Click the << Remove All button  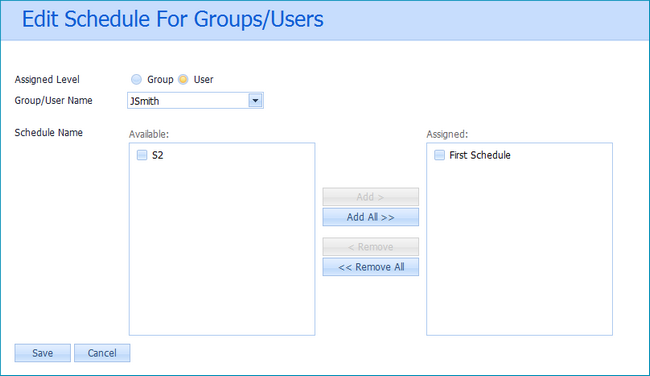coord(371,267)
